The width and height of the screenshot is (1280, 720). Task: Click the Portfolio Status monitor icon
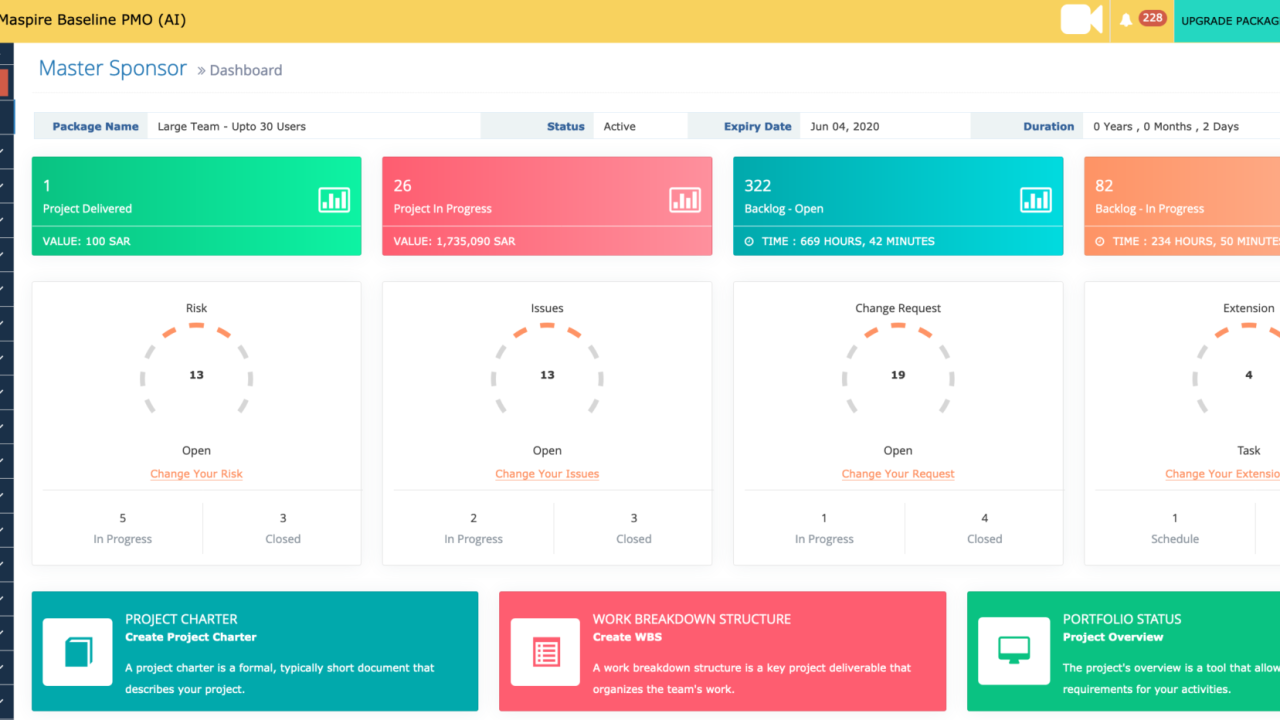1013,652
